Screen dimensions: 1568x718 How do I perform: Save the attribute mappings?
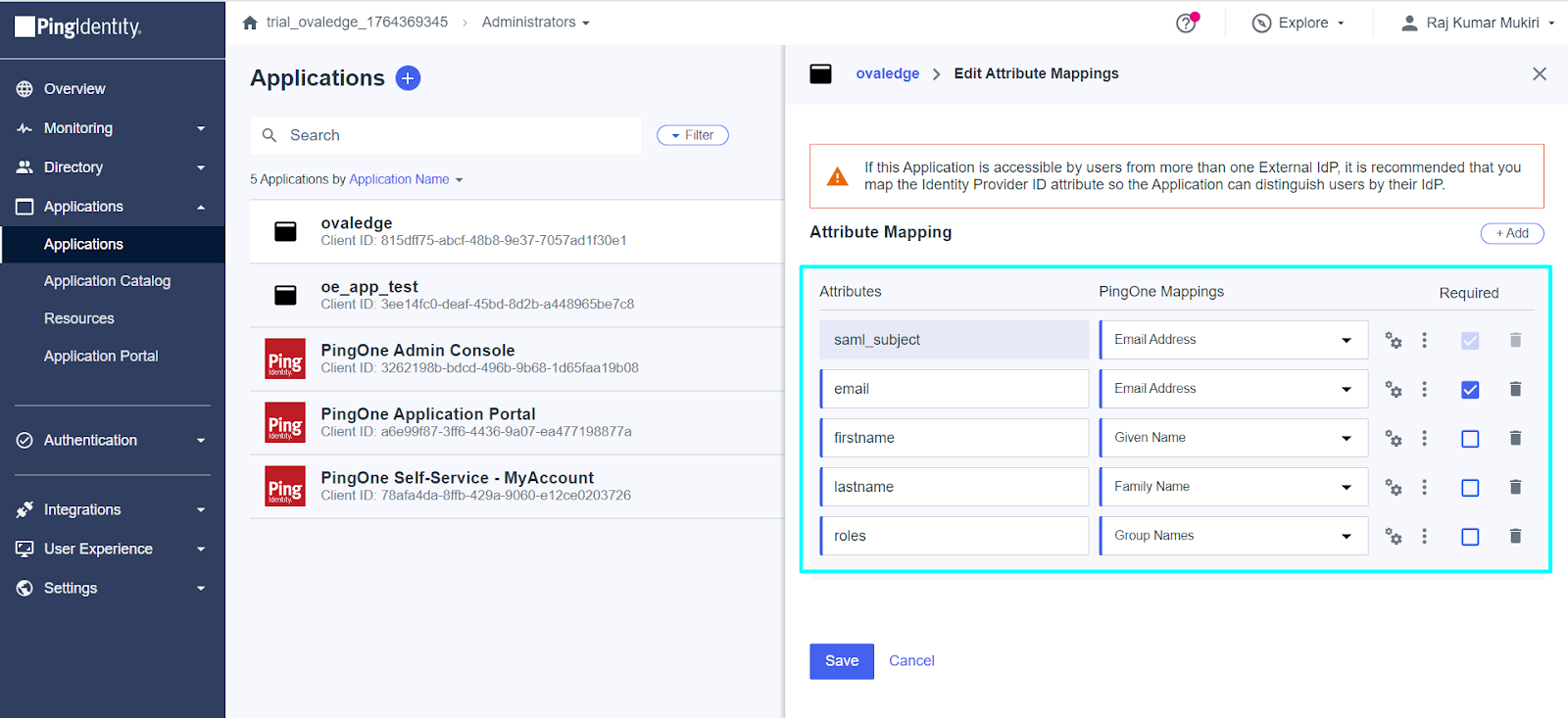pyautogui.click(x=842, y=661)
